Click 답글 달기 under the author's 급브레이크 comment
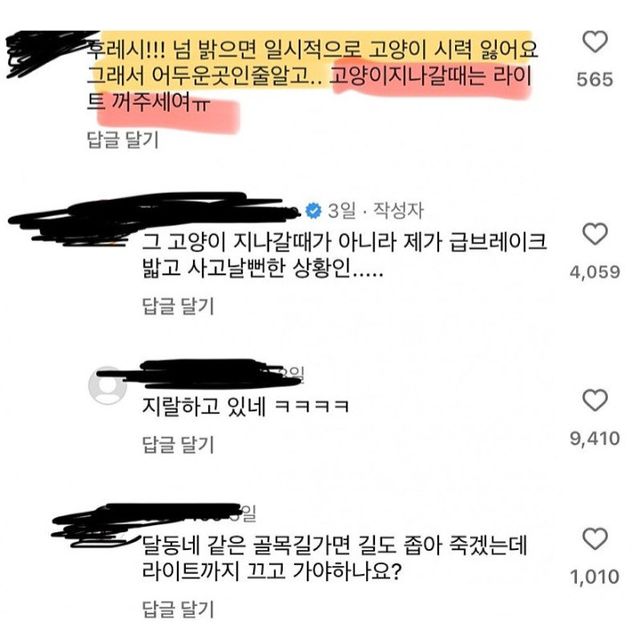This screenshot has height=637, width=640. point(178,306)
